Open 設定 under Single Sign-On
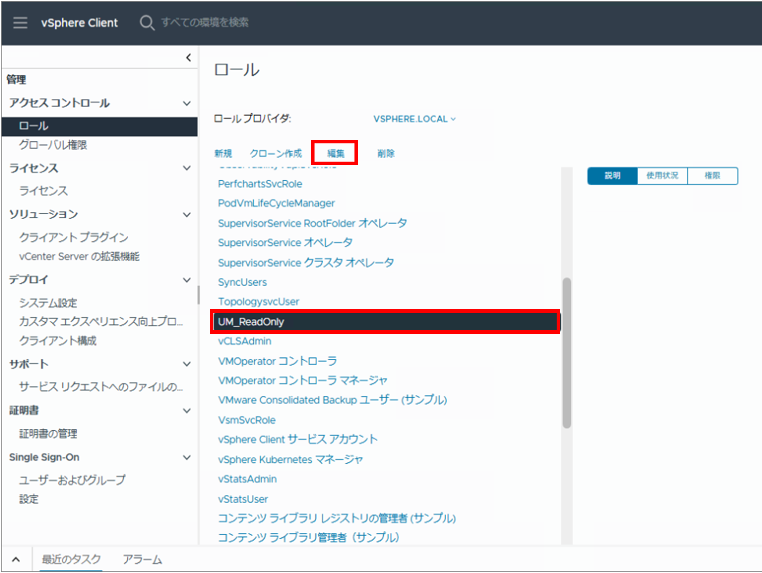This screenshot has height=573, width=762. (28, 499)
